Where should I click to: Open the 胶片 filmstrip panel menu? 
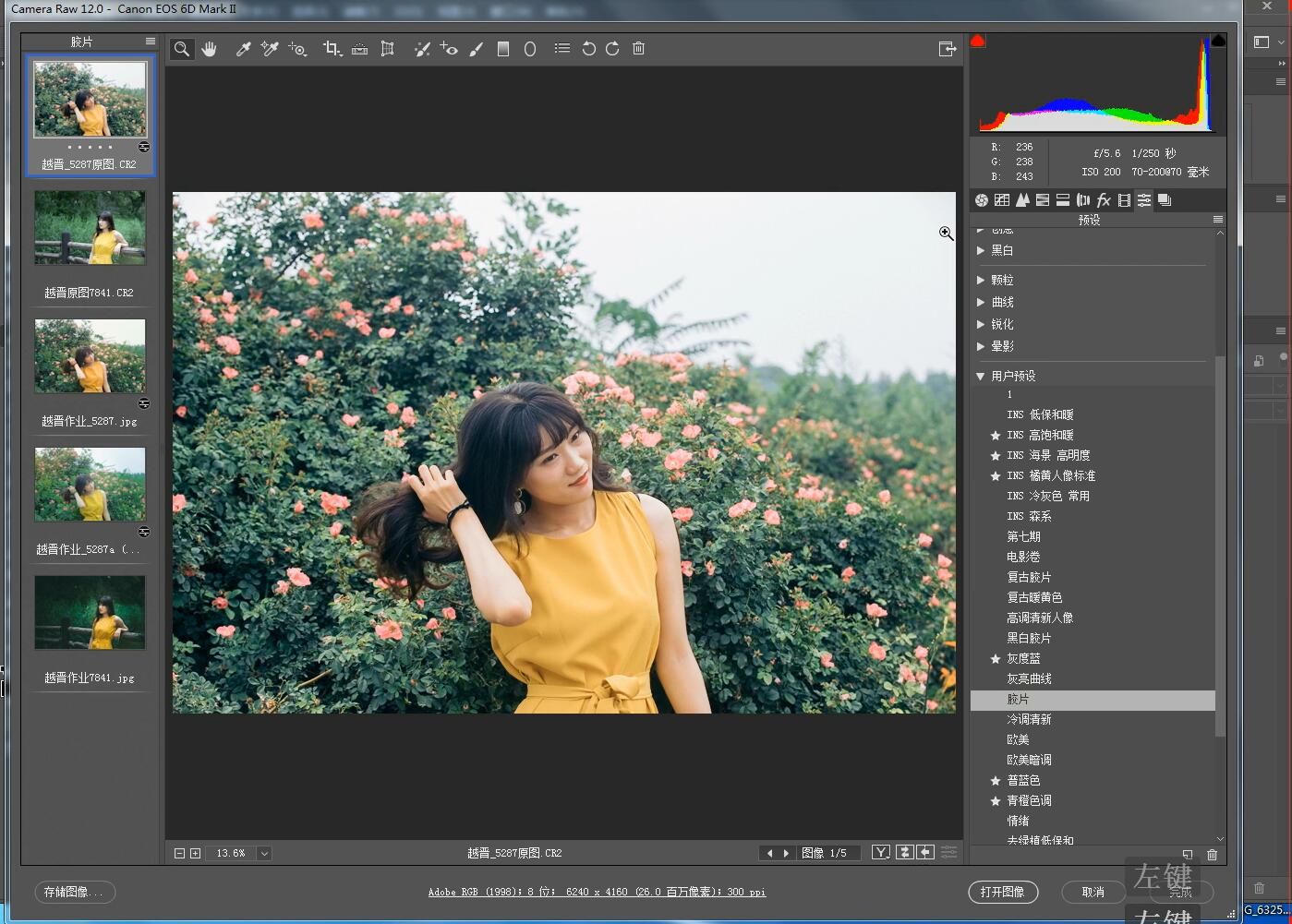coord(151,42)
